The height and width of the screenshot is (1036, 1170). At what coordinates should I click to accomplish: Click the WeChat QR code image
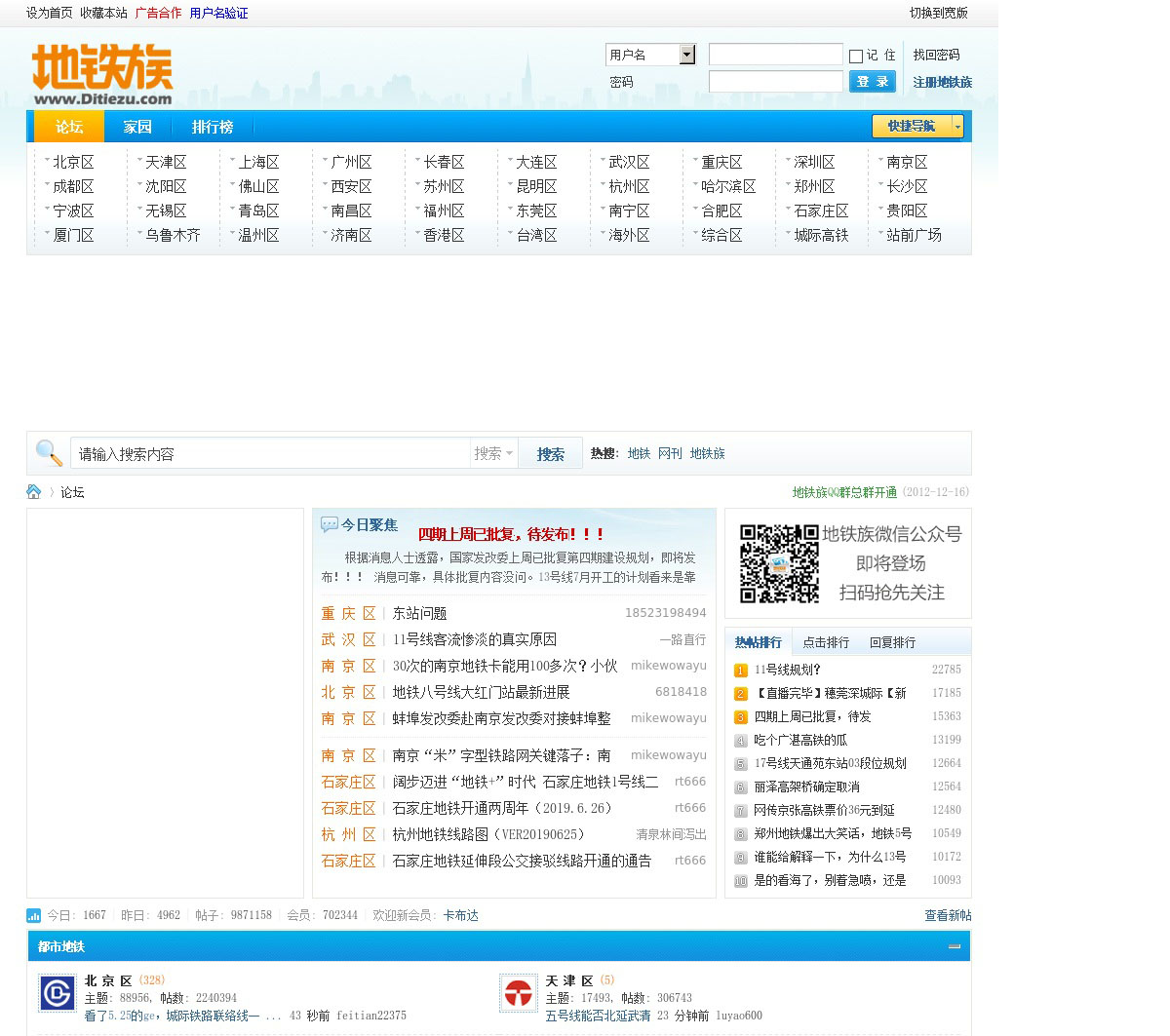[778, 563]
